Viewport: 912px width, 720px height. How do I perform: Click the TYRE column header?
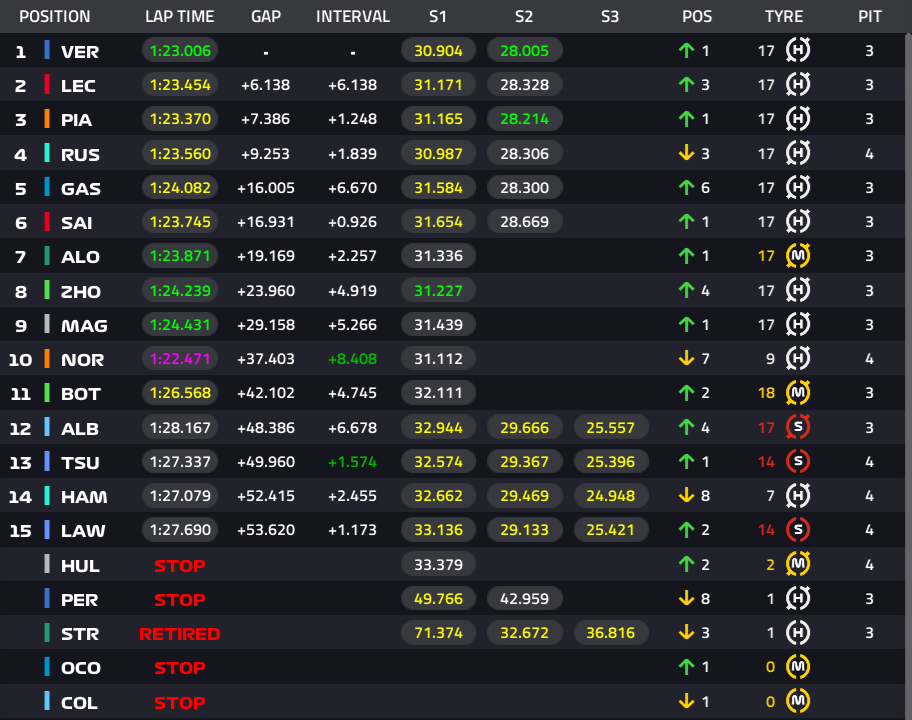(x=784, y=16)
